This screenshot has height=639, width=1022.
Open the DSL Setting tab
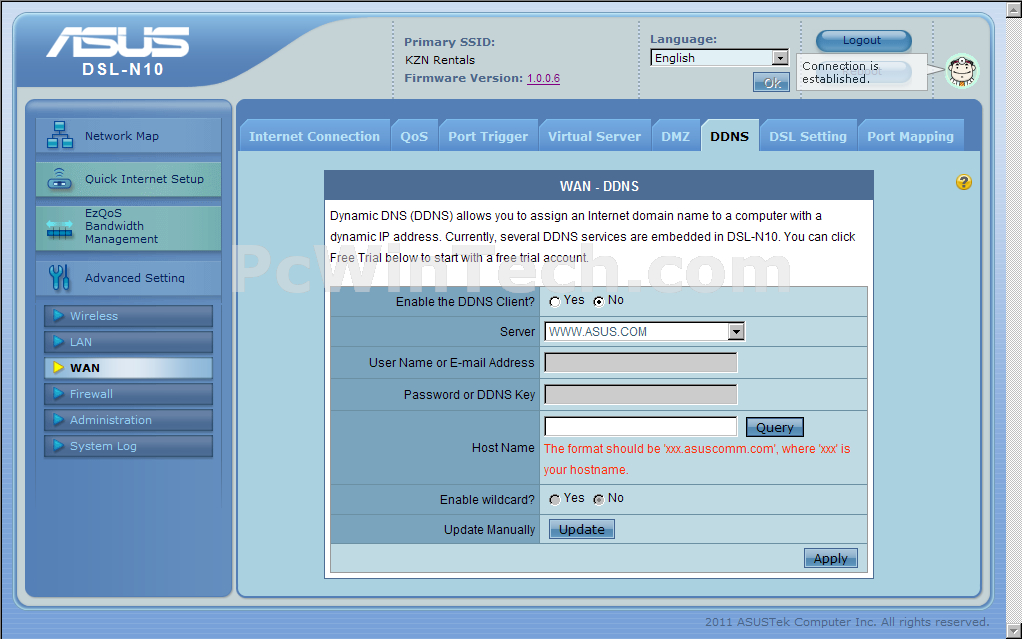coord(808,136)
